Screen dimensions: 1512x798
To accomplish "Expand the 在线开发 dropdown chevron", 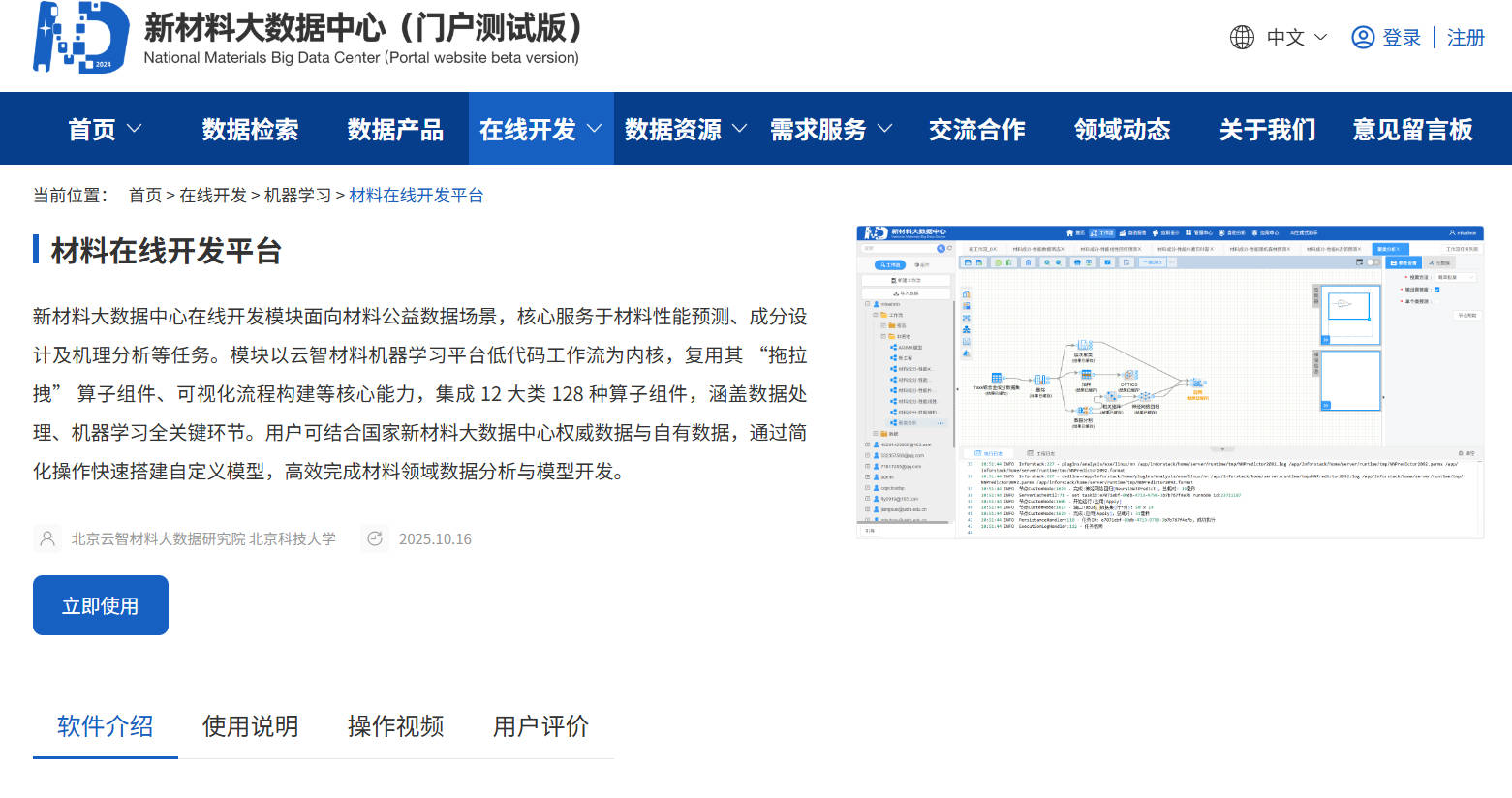I will (x=595, y=128).
